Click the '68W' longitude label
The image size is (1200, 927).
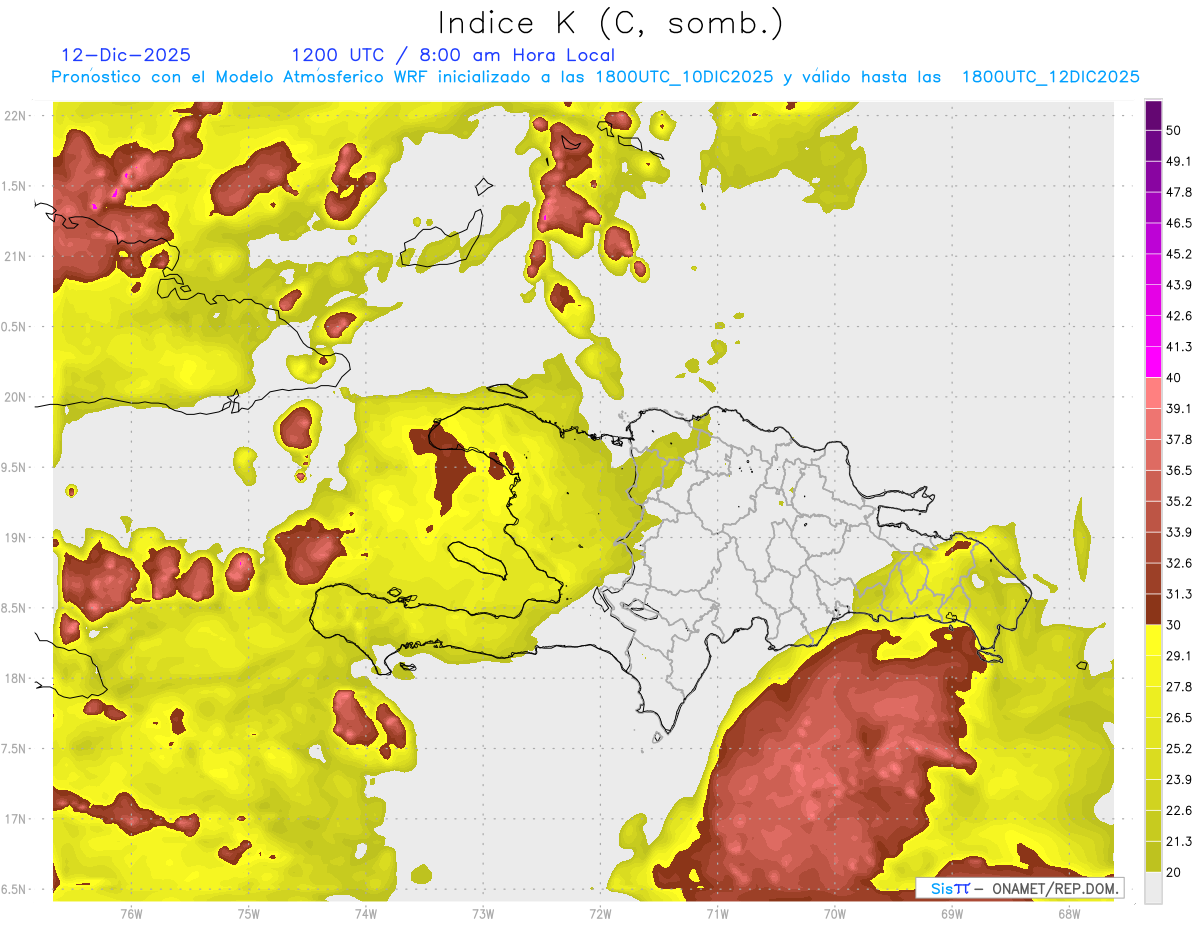1069,914
